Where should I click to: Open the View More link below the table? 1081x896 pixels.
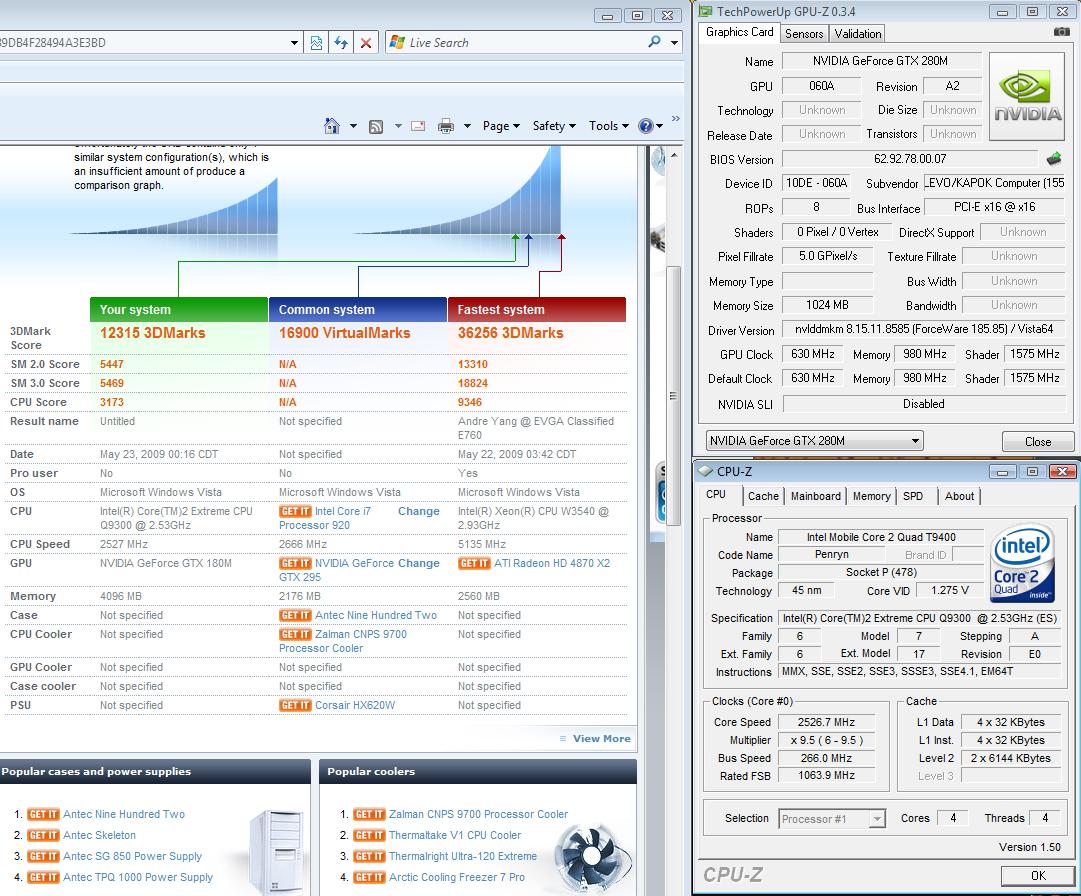tap(601, 739)
